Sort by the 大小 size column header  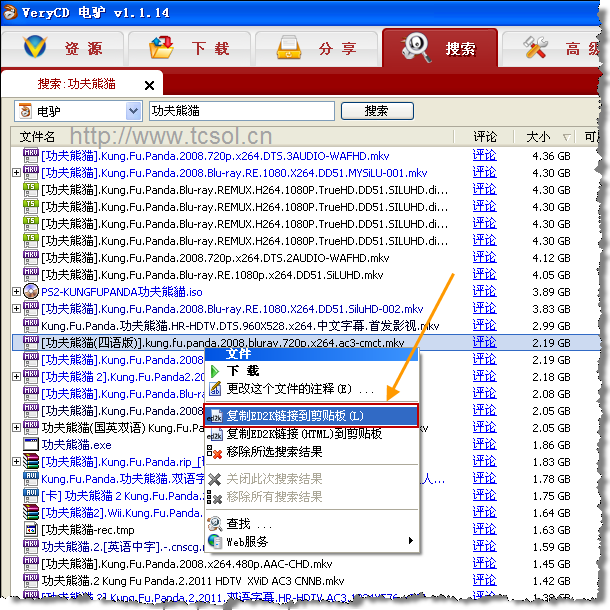538,137
